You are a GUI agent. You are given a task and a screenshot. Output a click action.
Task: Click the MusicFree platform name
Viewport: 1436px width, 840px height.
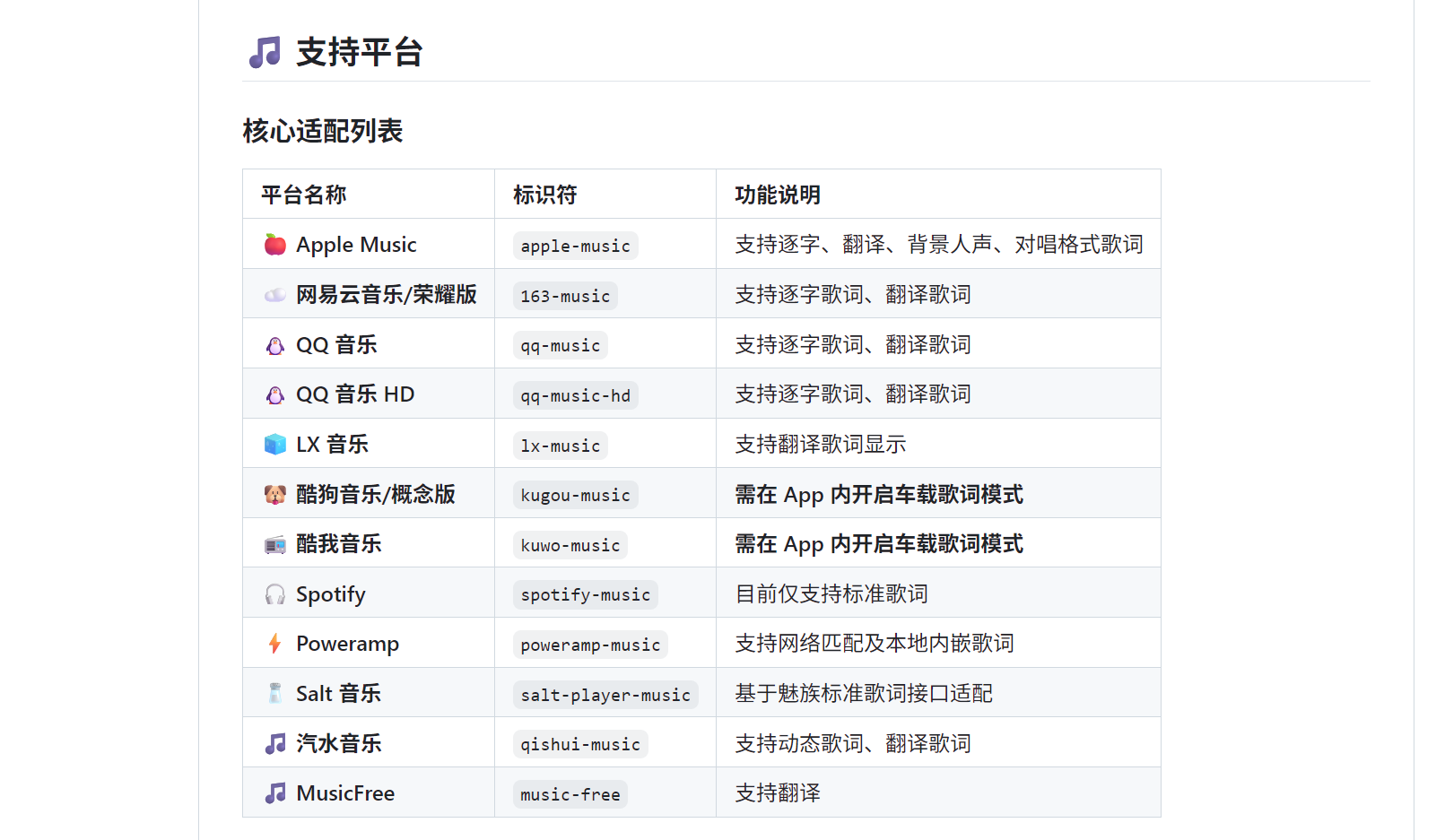click(345, 793)
